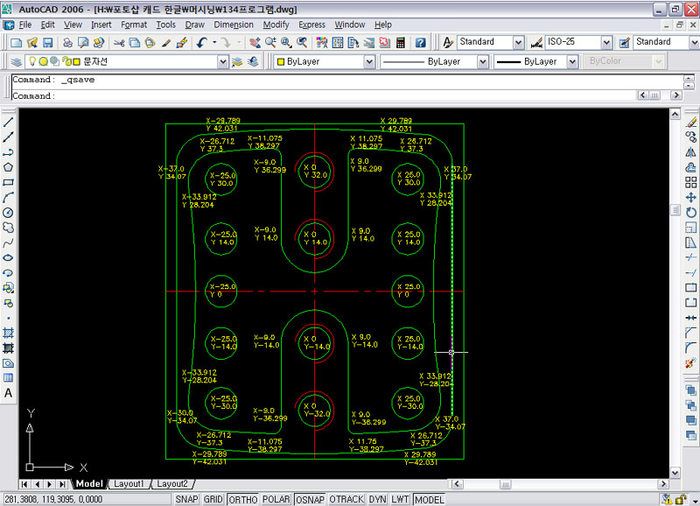700x506 pixels.
Task: Click the layer color swatch in layer list
Action: coord(76,62)
